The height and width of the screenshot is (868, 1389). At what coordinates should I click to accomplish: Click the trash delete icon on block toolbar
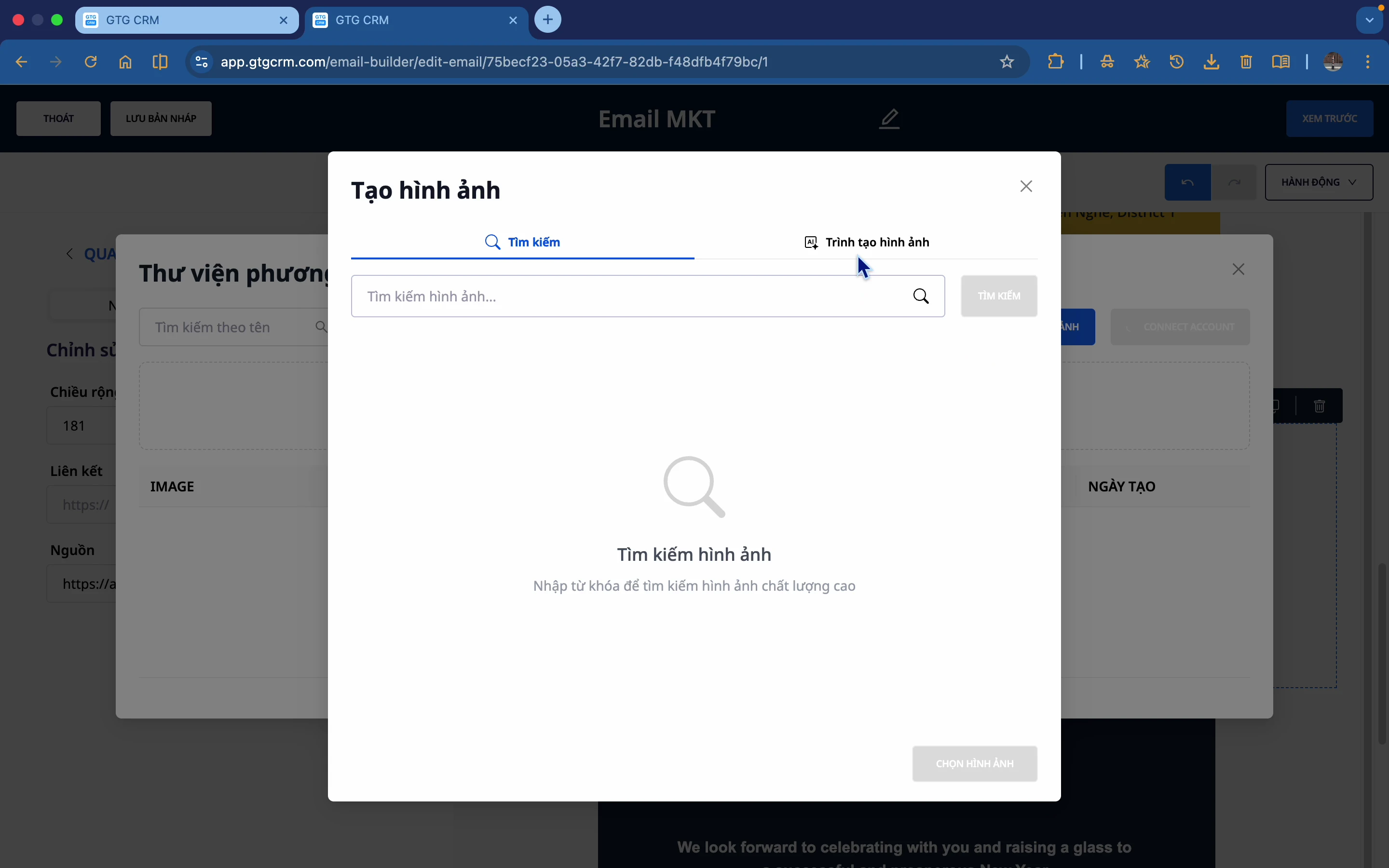(x=1319, y=406)
